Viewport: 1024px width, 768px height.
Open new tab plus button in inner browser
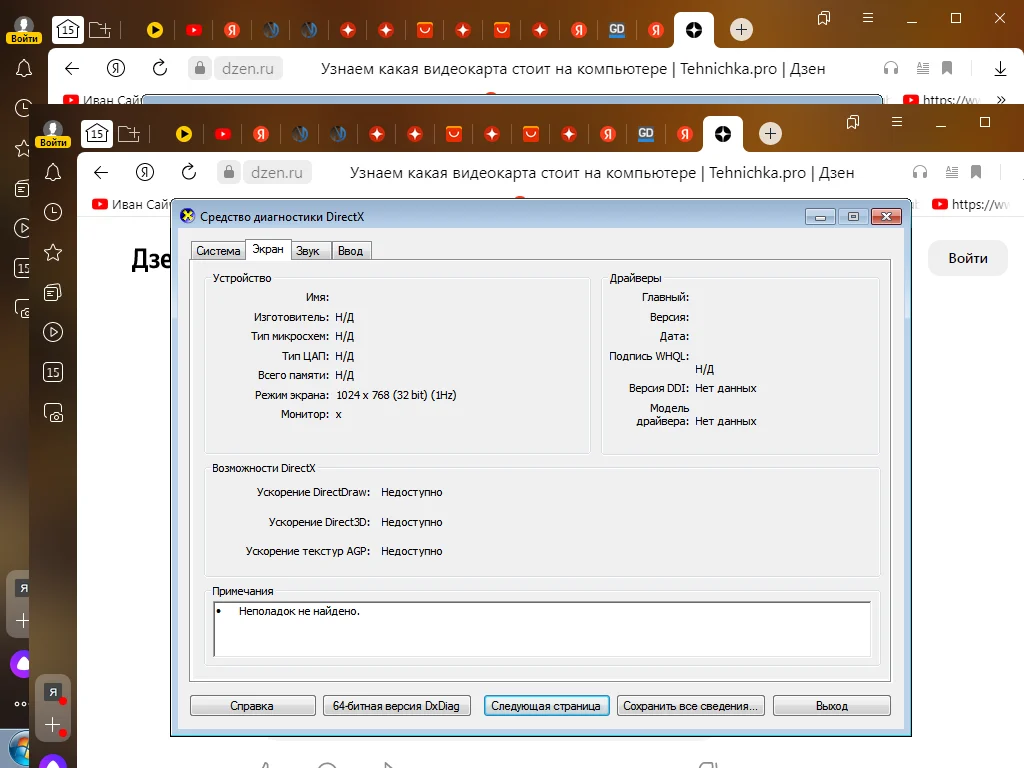(770, 134)
